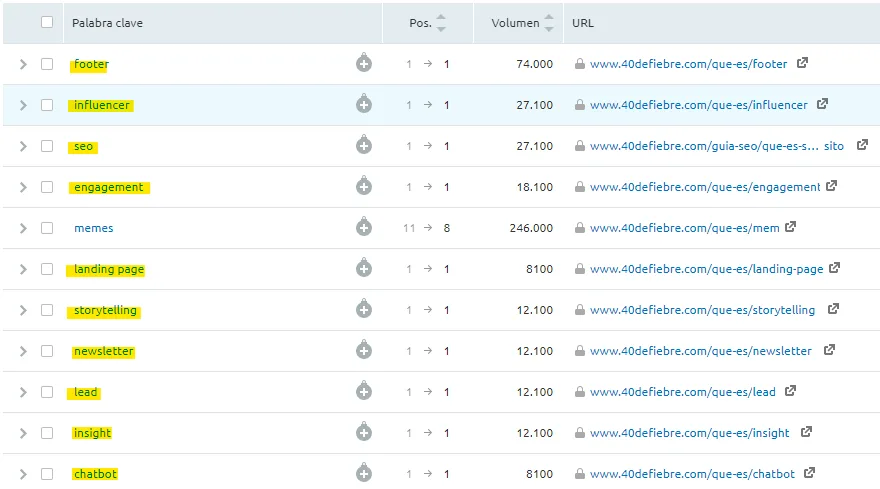Click external link icon for chatbot URL
880x489 pixels.
click(810, 473)
